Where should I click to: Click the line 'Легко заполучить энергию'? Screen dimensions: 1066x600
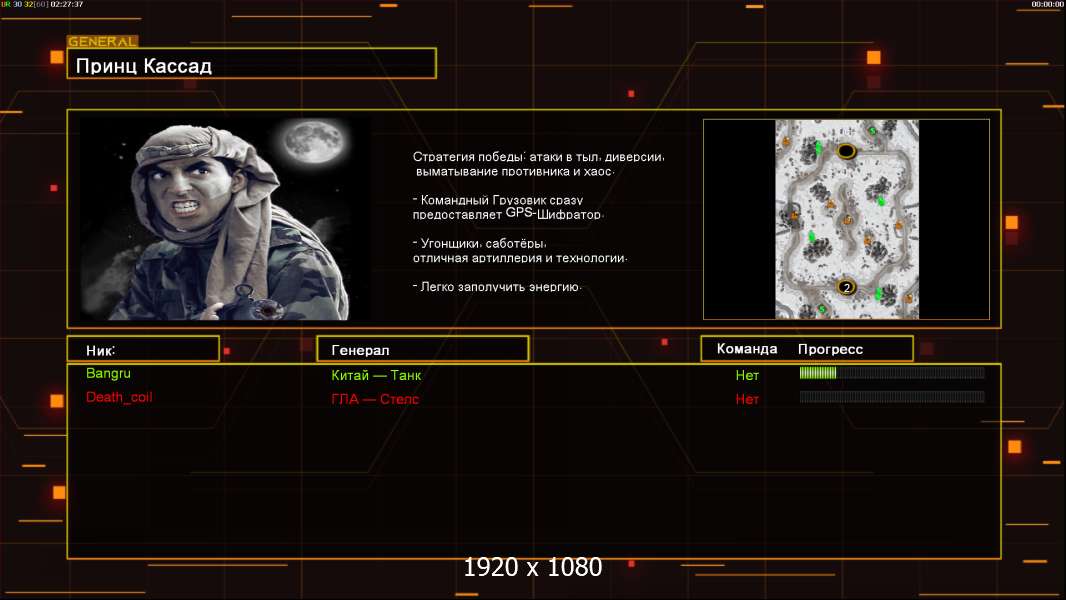497,287
